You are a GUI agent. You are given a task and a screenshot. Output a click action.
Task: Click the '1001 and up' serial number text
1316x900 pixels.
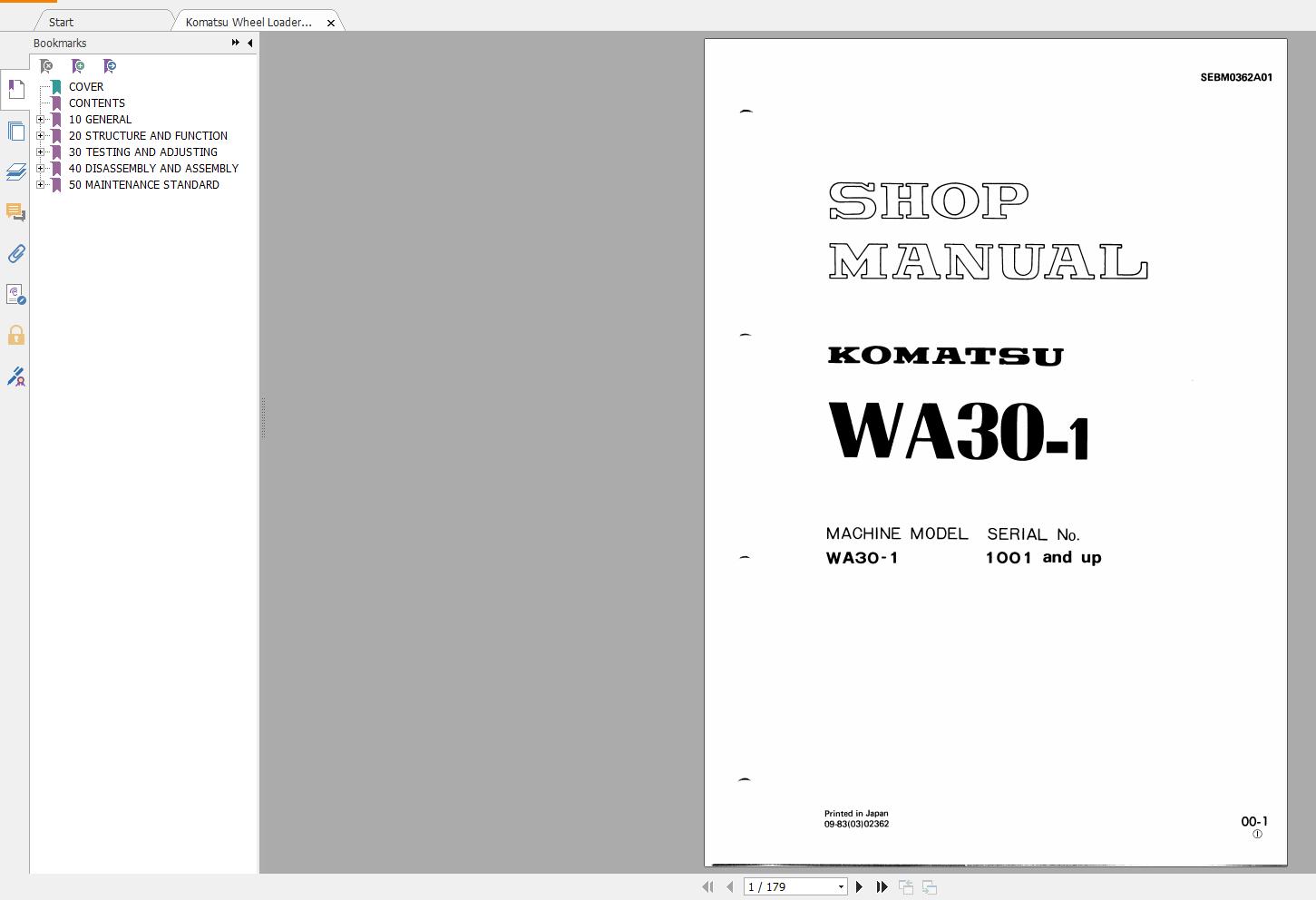click(1043, 557)
